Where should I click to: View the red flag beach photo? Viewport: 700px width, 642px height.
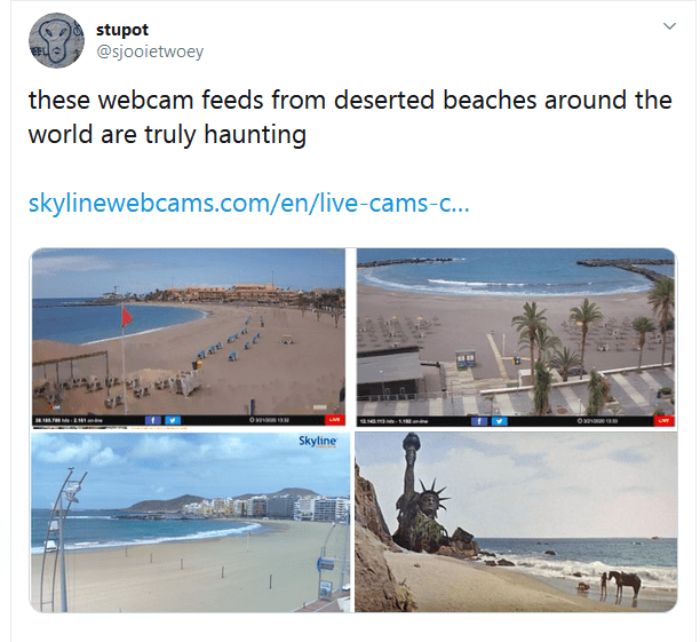tap(188, 338)
